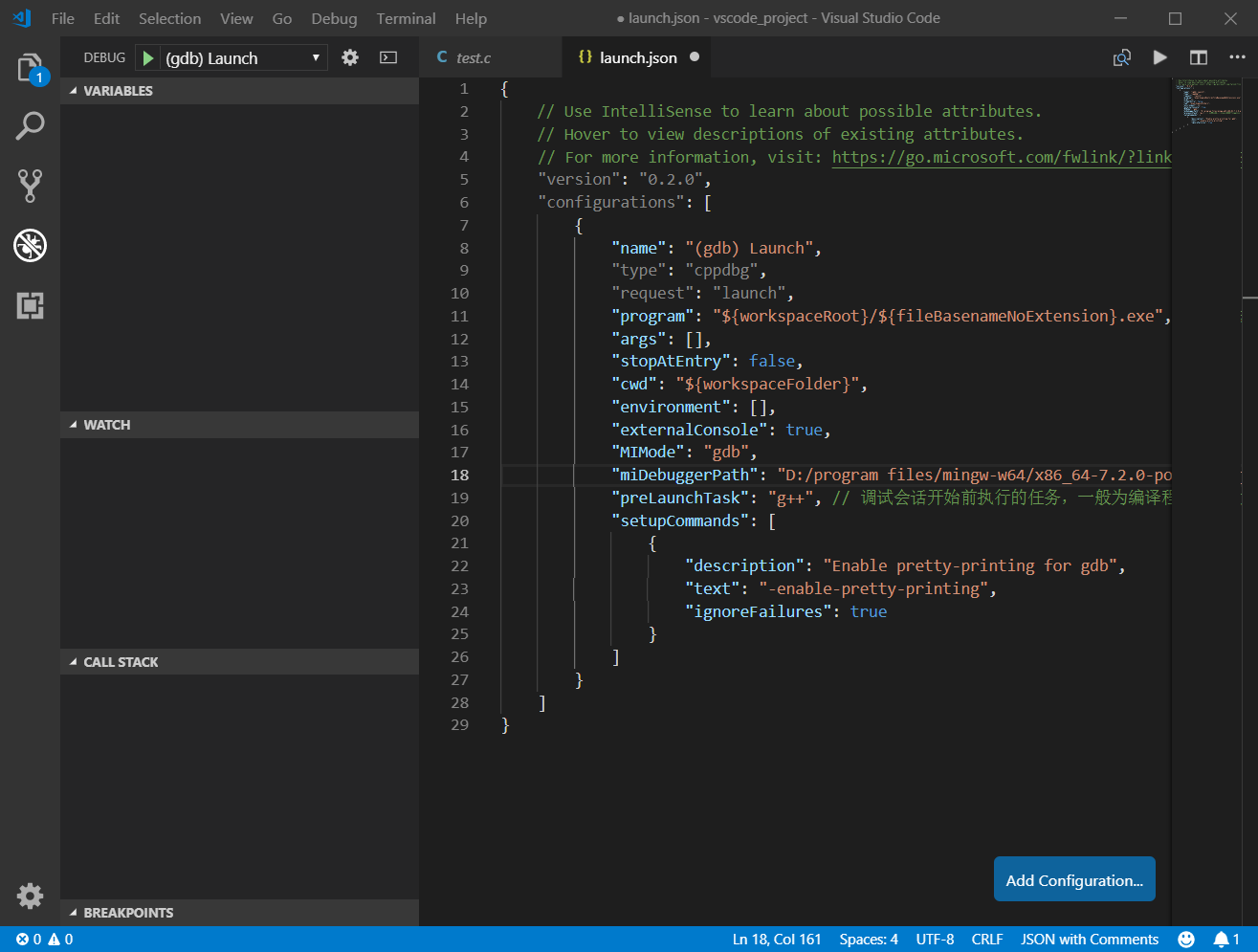Image resolution: width=1258 pixels, height=952 pixels.
Task: Click the "ignoreFailures" true value
Action: 869,611
